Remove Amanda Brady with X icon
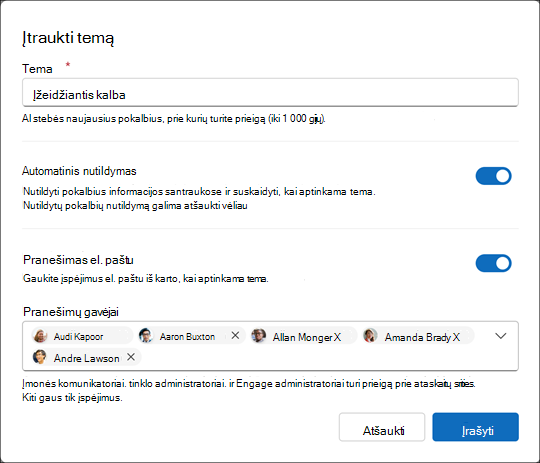 pyautogui.click(x=456, y=337)
